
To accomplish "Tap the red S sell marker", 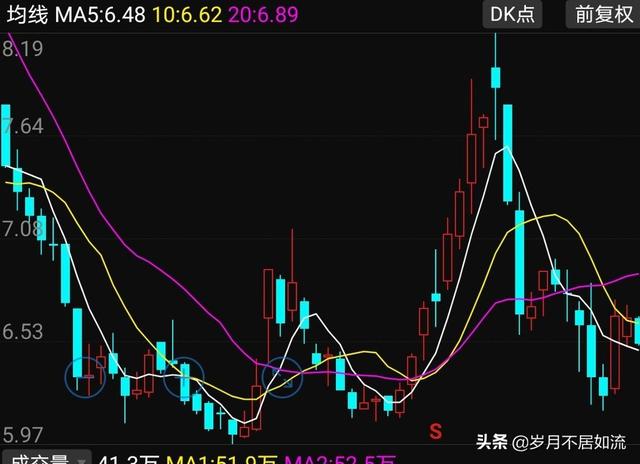I will tap(436, 431).
